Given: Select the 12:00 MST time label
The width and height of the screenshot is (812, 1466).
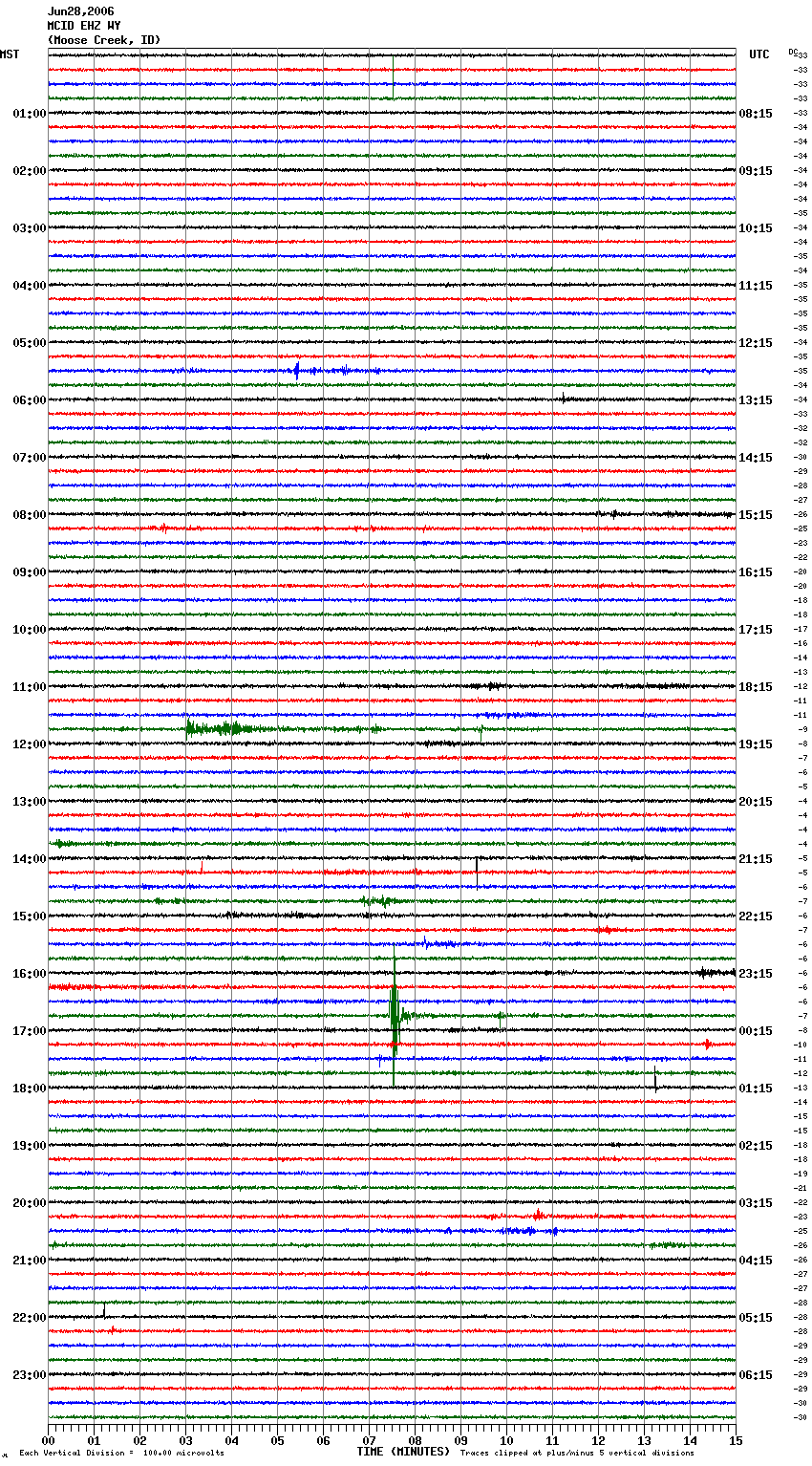Looking at the screenshot, I should pos(30,744).
